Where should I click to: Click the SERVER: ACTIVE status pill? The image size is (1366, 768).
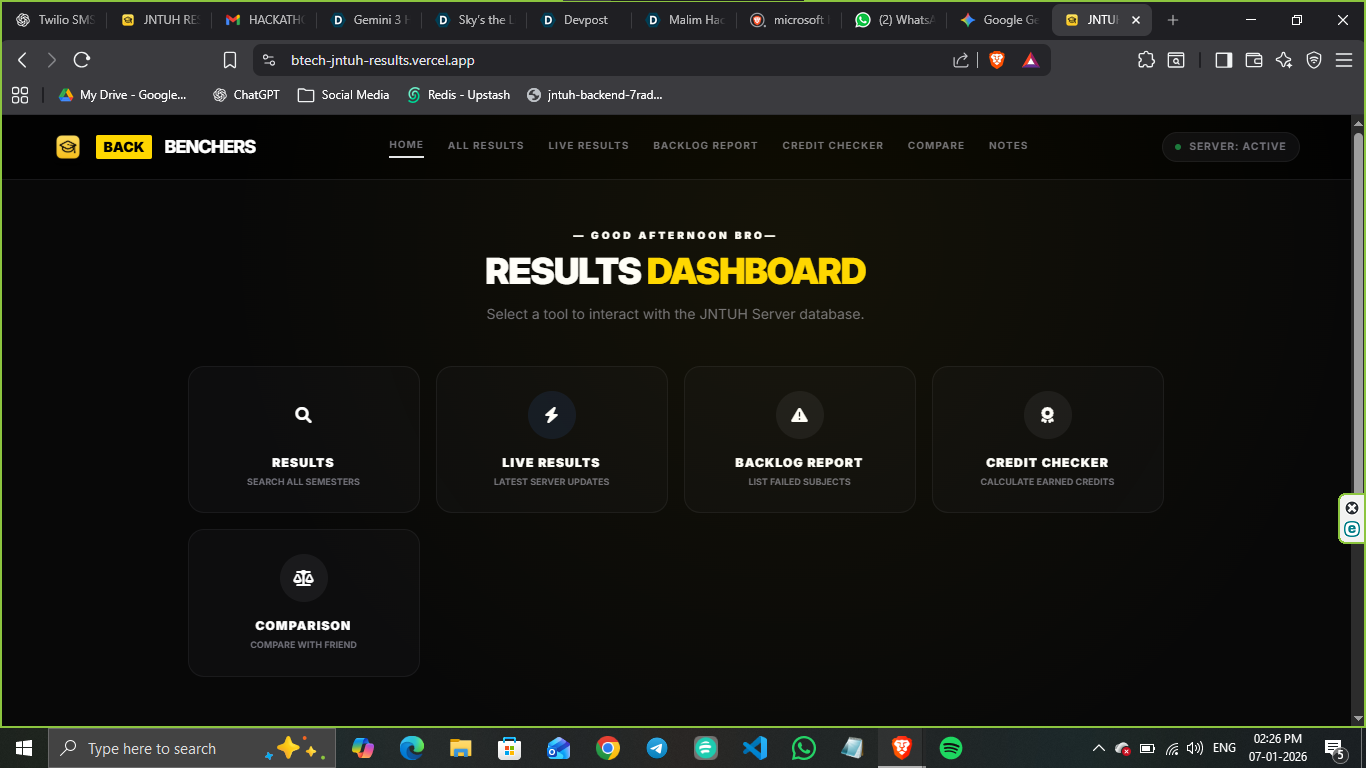click(x=1231, y=147)
